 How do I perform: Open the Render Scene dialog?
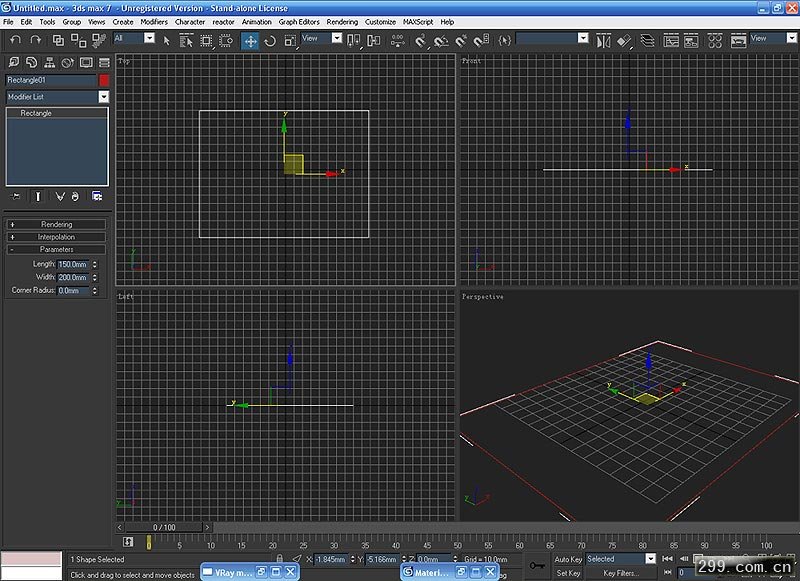tap(738, 41)
